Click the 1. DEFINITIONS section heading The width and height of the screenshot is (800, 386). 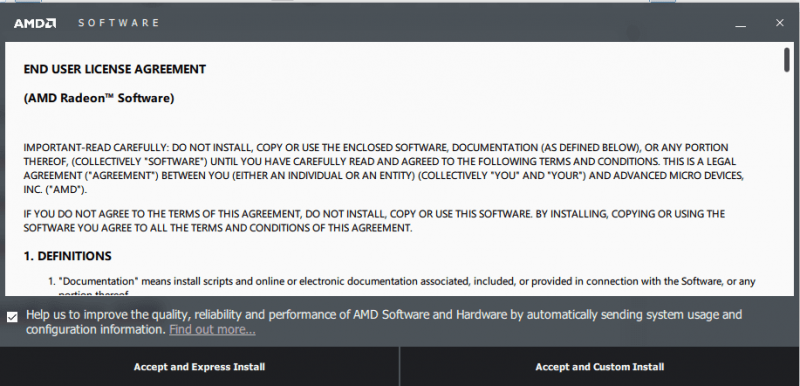coord(67,256)
